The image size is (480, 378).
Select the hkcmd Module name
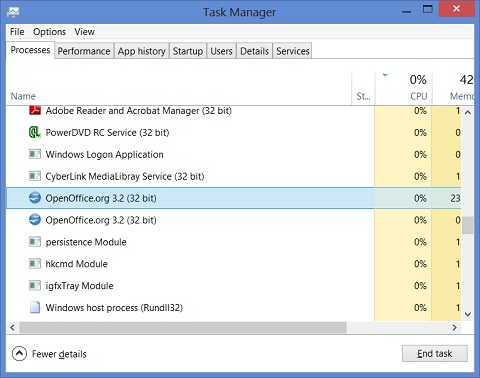tap(77, 264)
